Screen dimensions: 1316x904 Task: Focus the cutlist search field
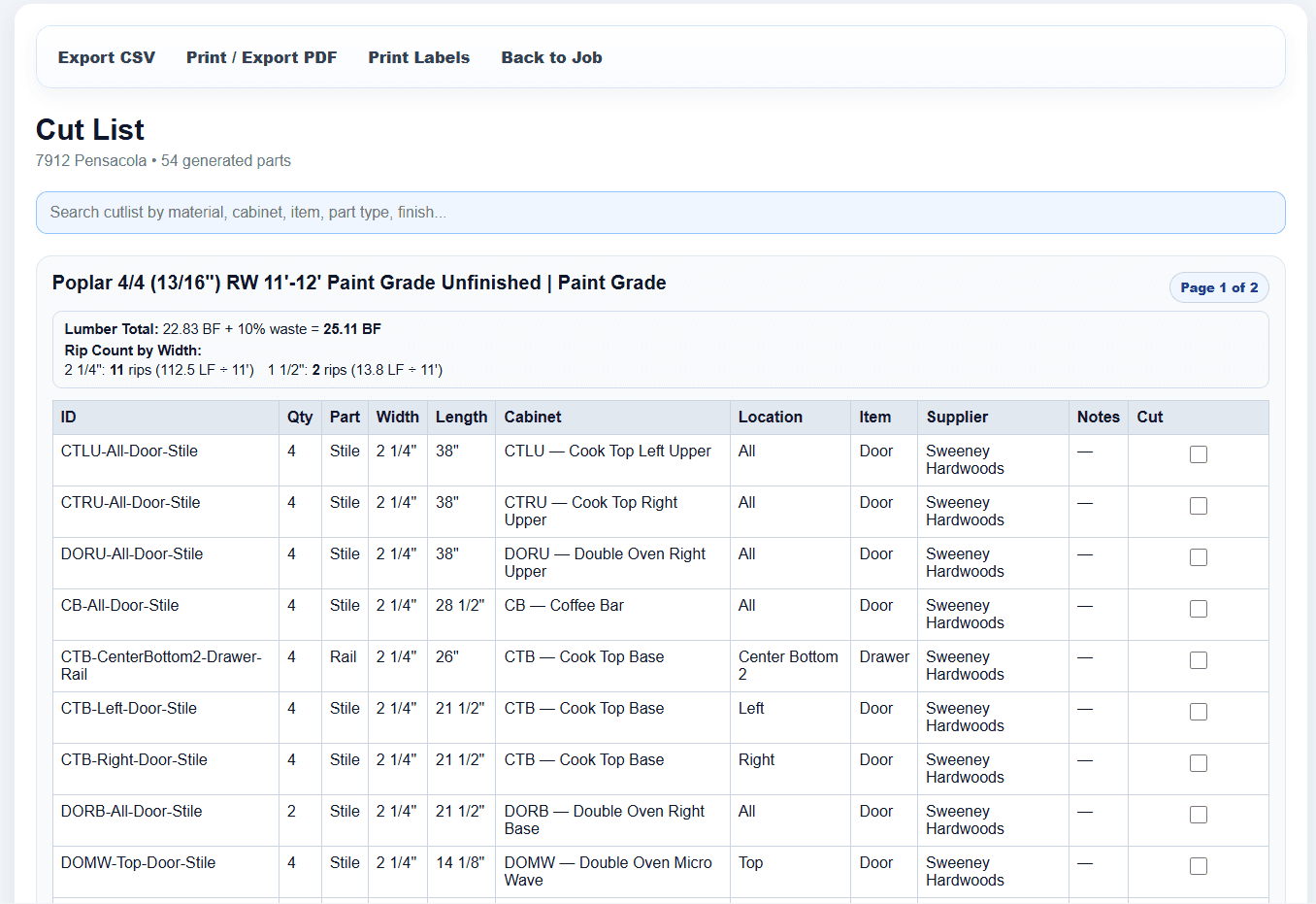tap(661, 213)
